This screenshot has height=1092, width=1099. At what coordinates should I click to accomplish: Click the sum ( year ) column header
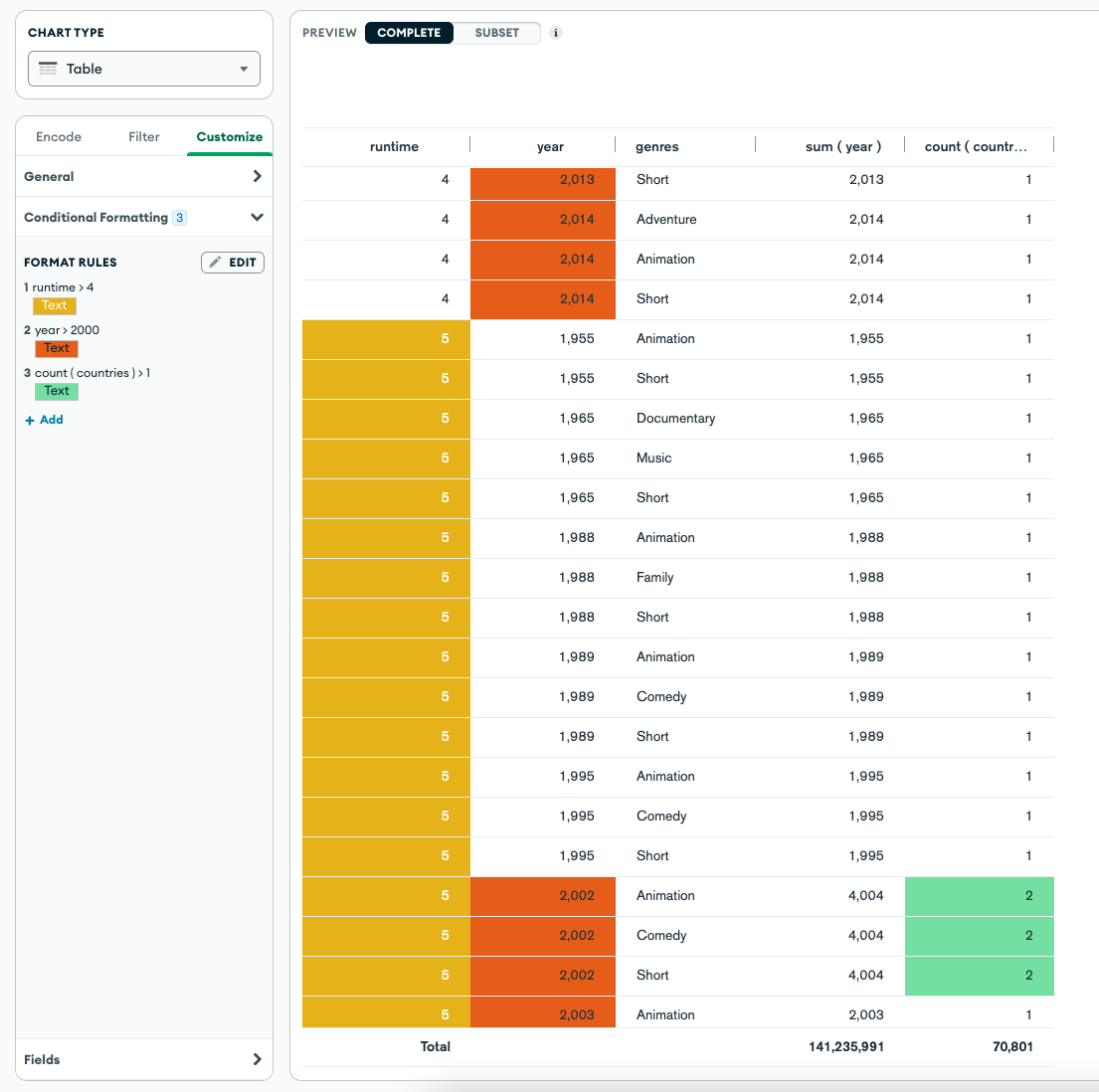(x=842, y=146)
